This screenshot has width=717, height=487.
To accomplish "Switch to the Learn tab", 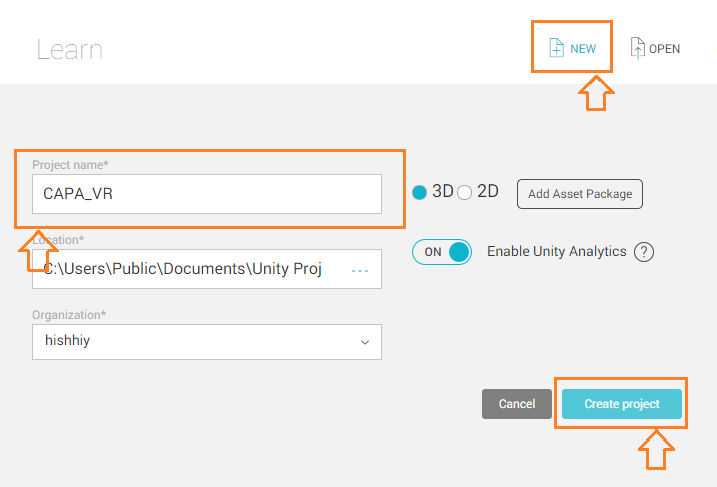I will coord(70,49).
